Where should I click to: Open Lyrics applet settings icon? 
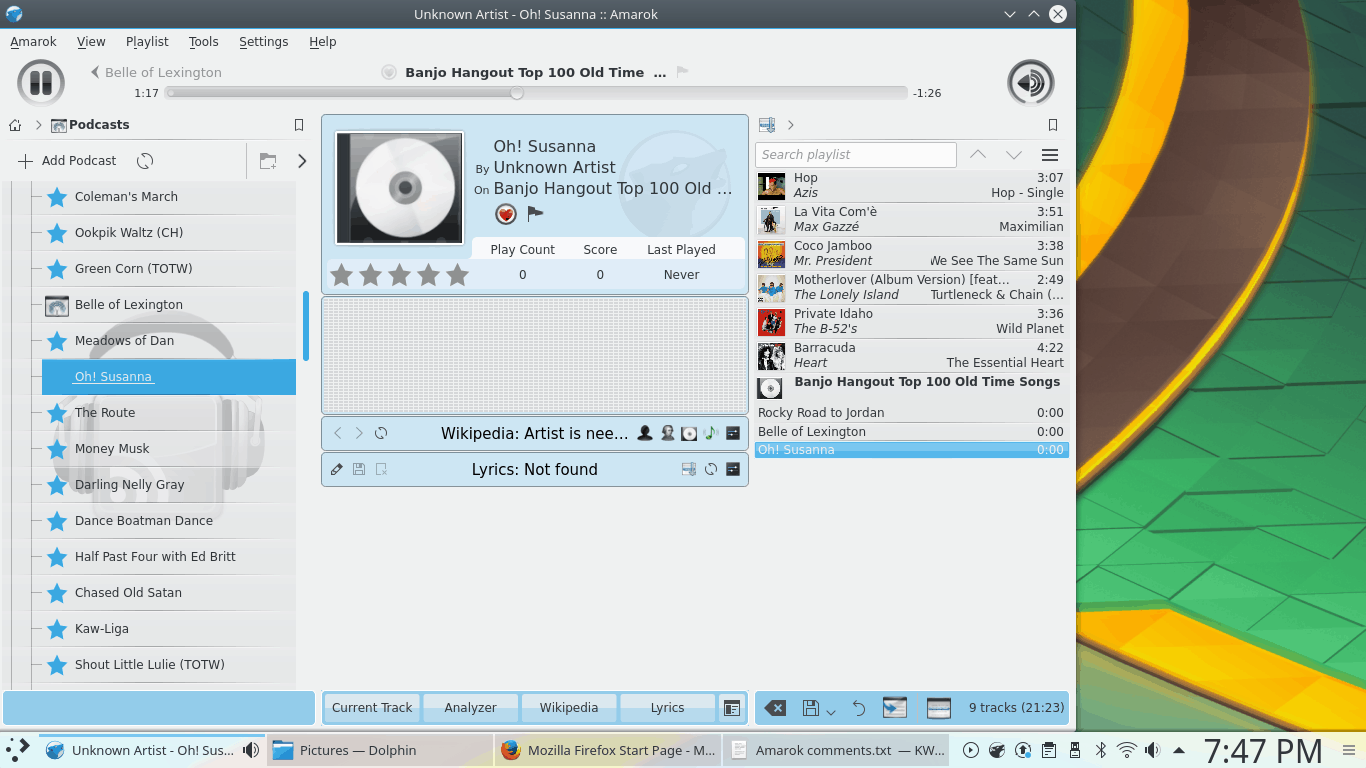(x=733, y=469)
